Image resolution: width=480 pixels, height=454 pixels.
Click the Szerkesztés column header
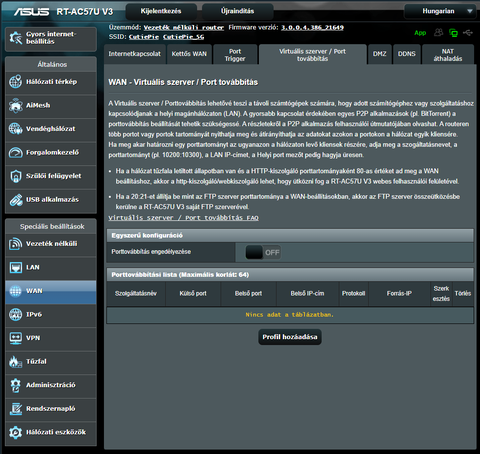441,294
